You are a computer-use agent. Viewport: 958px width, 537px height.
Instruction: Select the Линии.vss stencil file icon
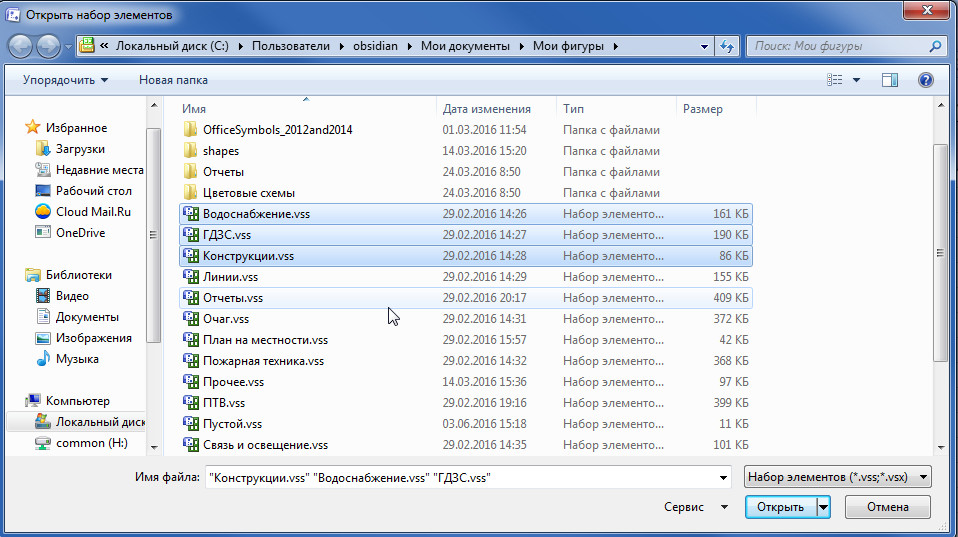[191, 277]
